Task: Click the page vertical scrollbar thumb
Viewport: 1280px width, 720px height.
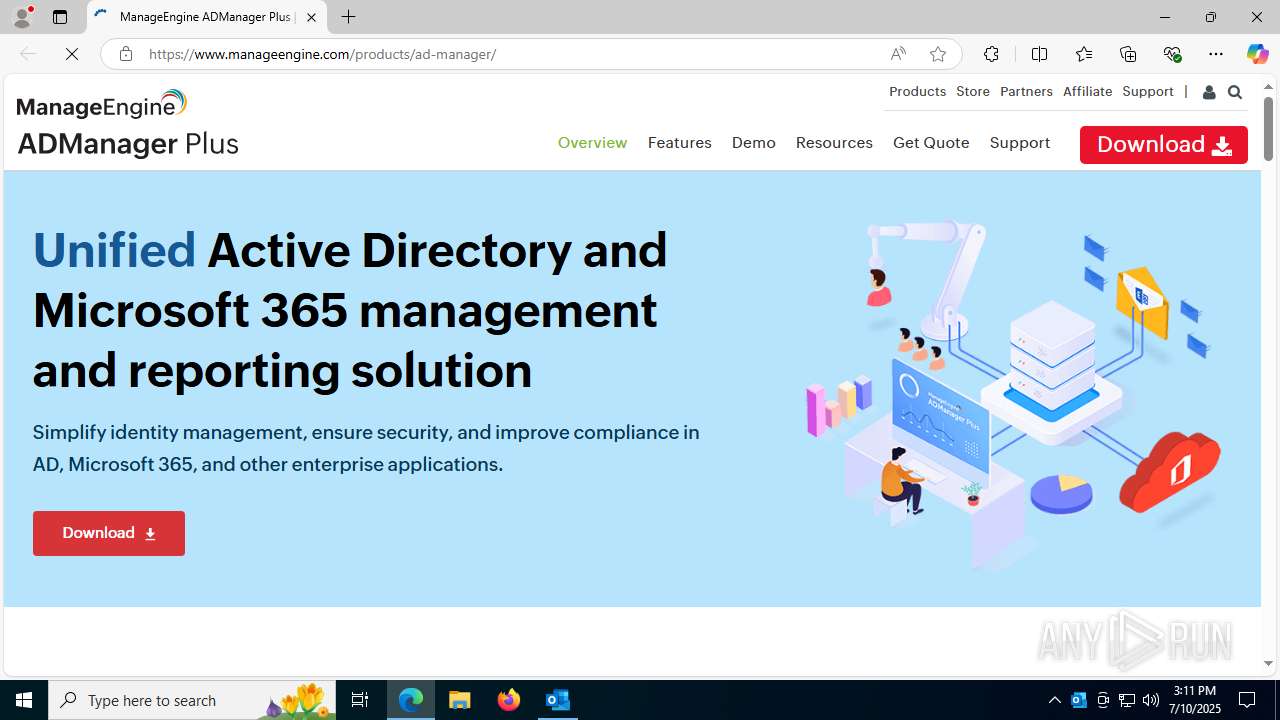Action: coord(1268,128)
